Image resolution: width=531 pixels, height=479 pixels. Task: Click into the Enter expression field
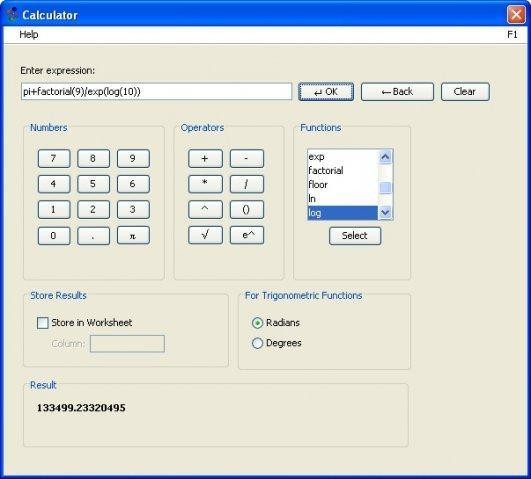coord(156,91)
